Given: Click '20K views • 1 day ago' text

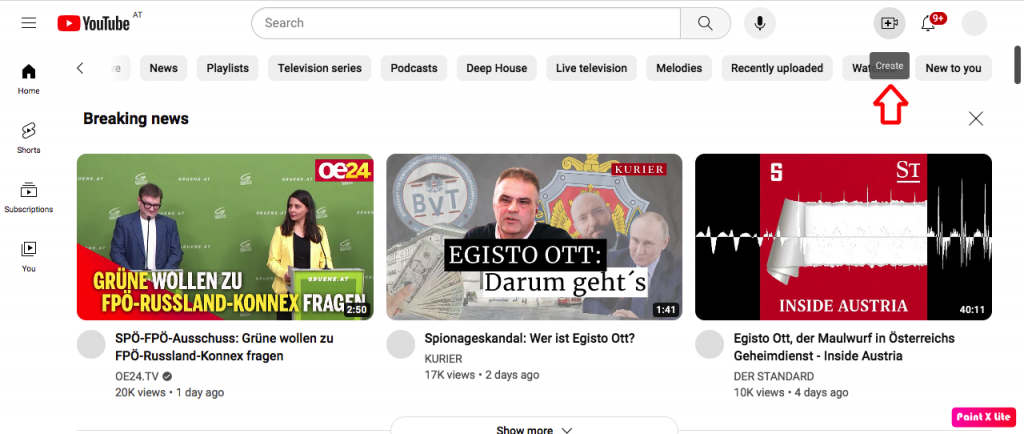Looking at the screenshot, I should pyautogui.click(x=170, y=393).
